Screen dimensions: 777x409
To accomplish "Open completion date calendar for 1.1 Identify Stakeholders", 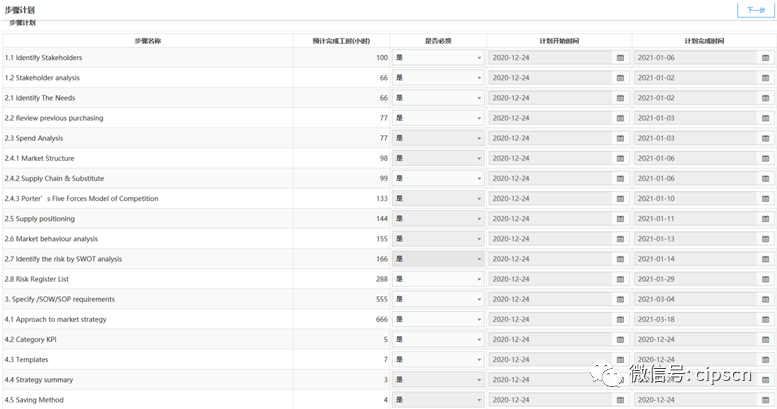I will (765, 58).
